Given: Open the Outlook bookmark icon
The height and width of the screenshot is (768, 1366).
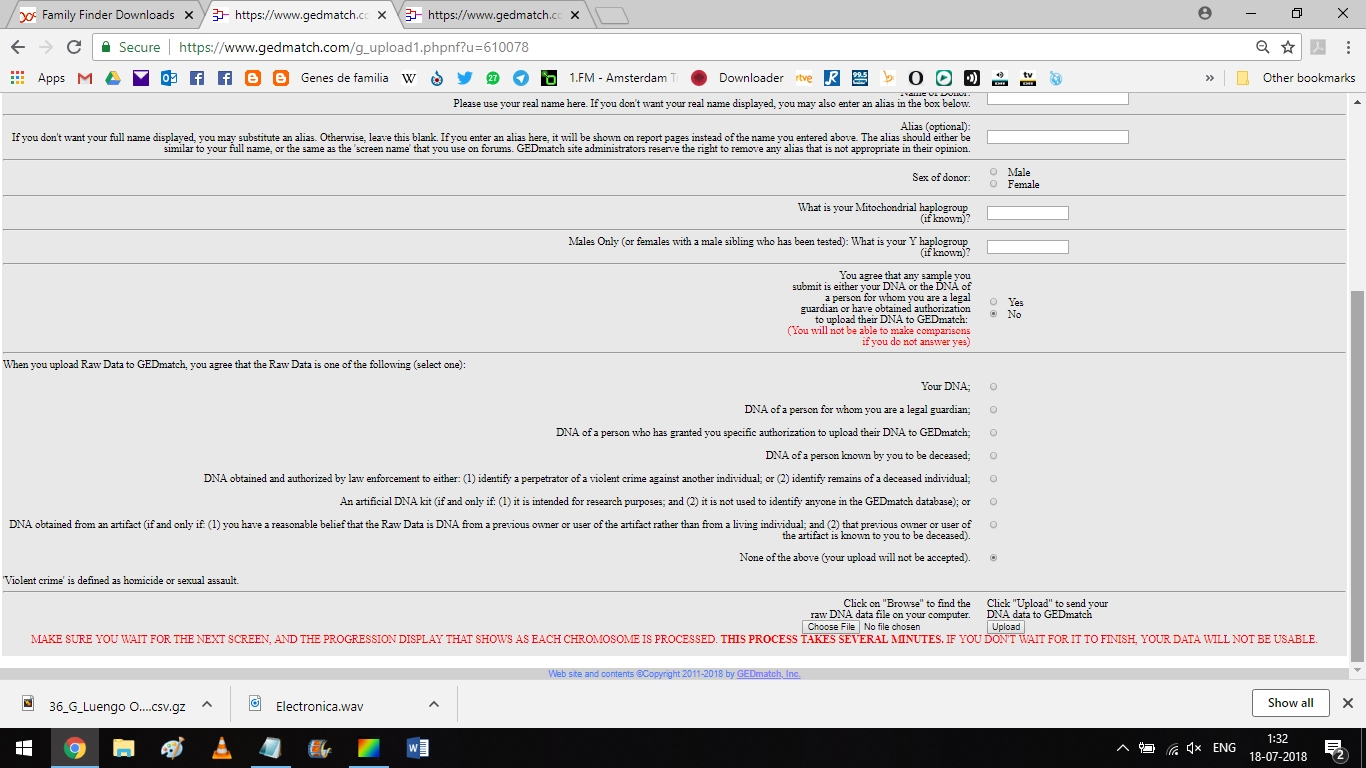Looking at the screenshot, I should click(x=169, y=78).
